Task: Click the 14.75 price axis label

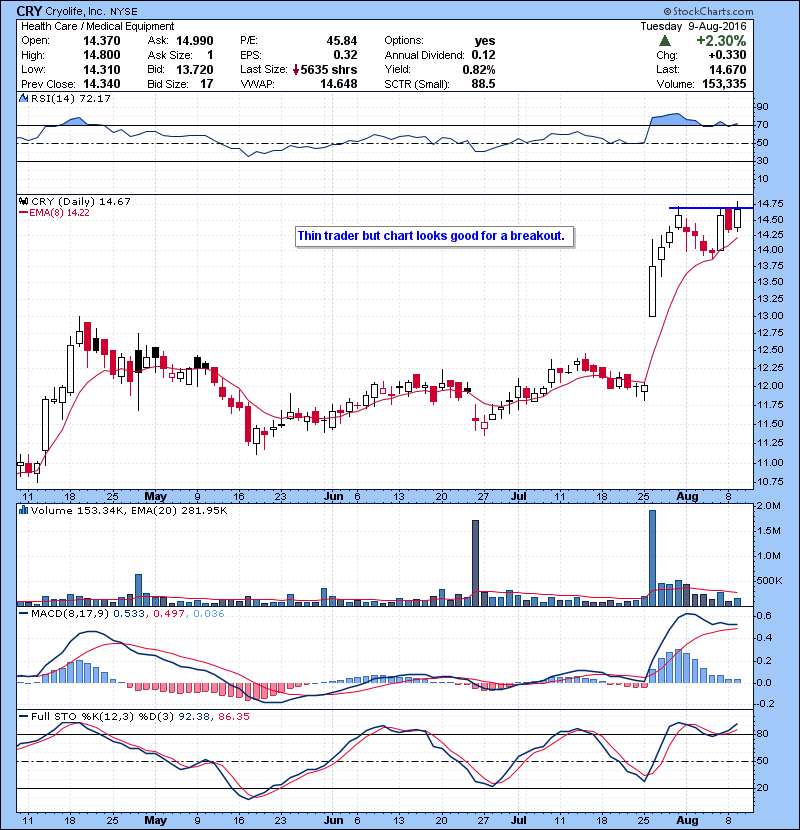Action: coord(770,204)
